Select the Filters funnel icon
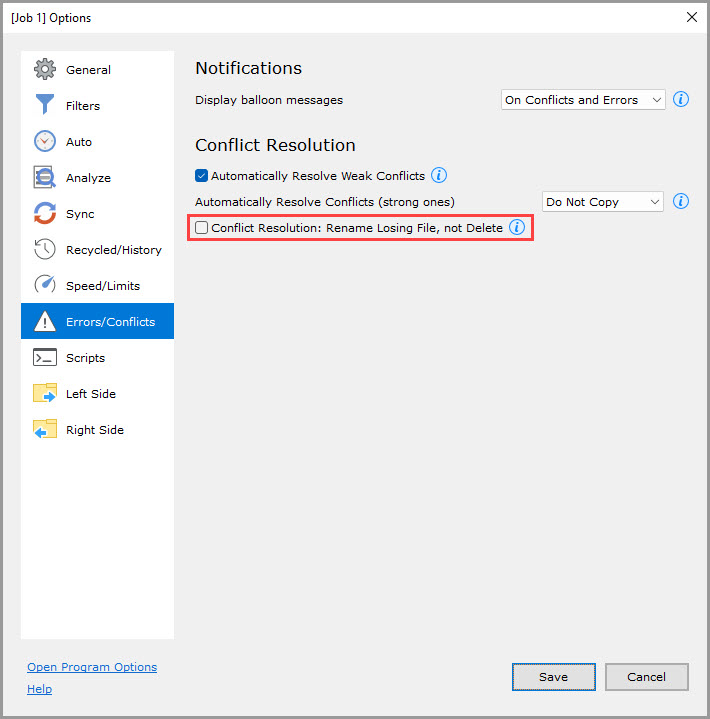The image size is (710, 719). (45, 106)
